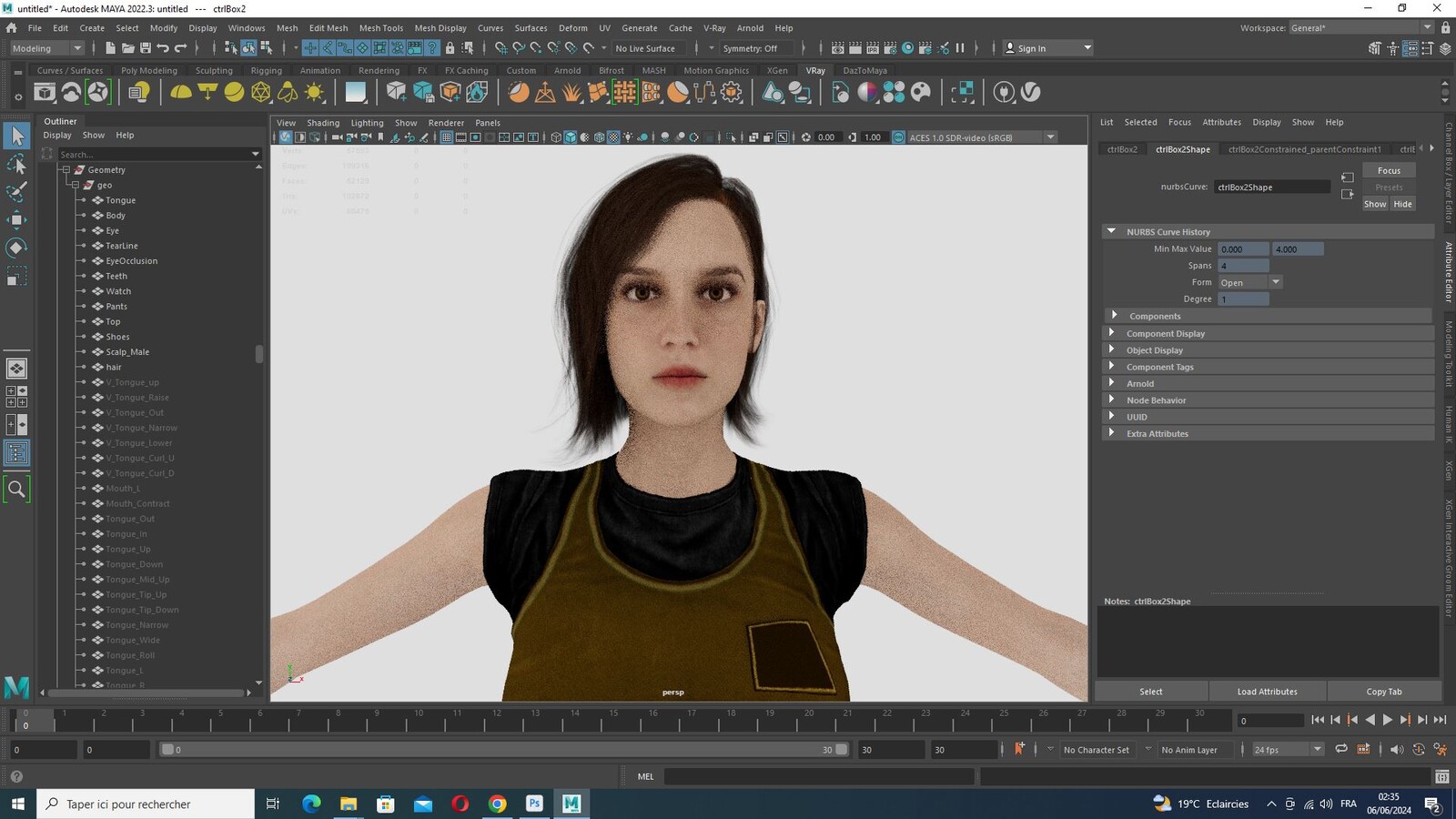This screenshot has width=1456, height=819.
Task: Open the Form dropdown set to Open
Action: pos(1250,282)
